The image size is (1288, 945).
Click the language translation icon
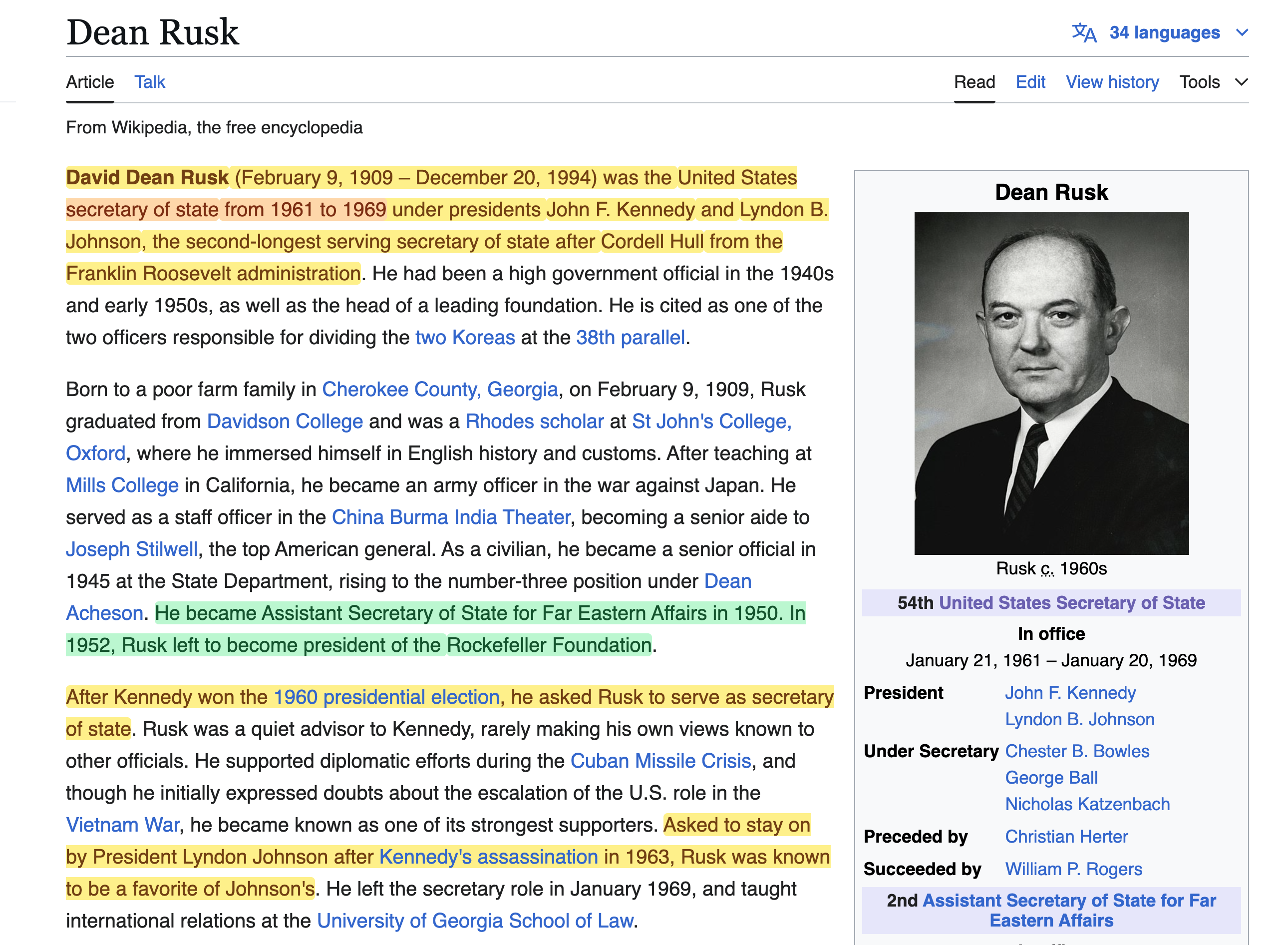tap(1083, 32)
